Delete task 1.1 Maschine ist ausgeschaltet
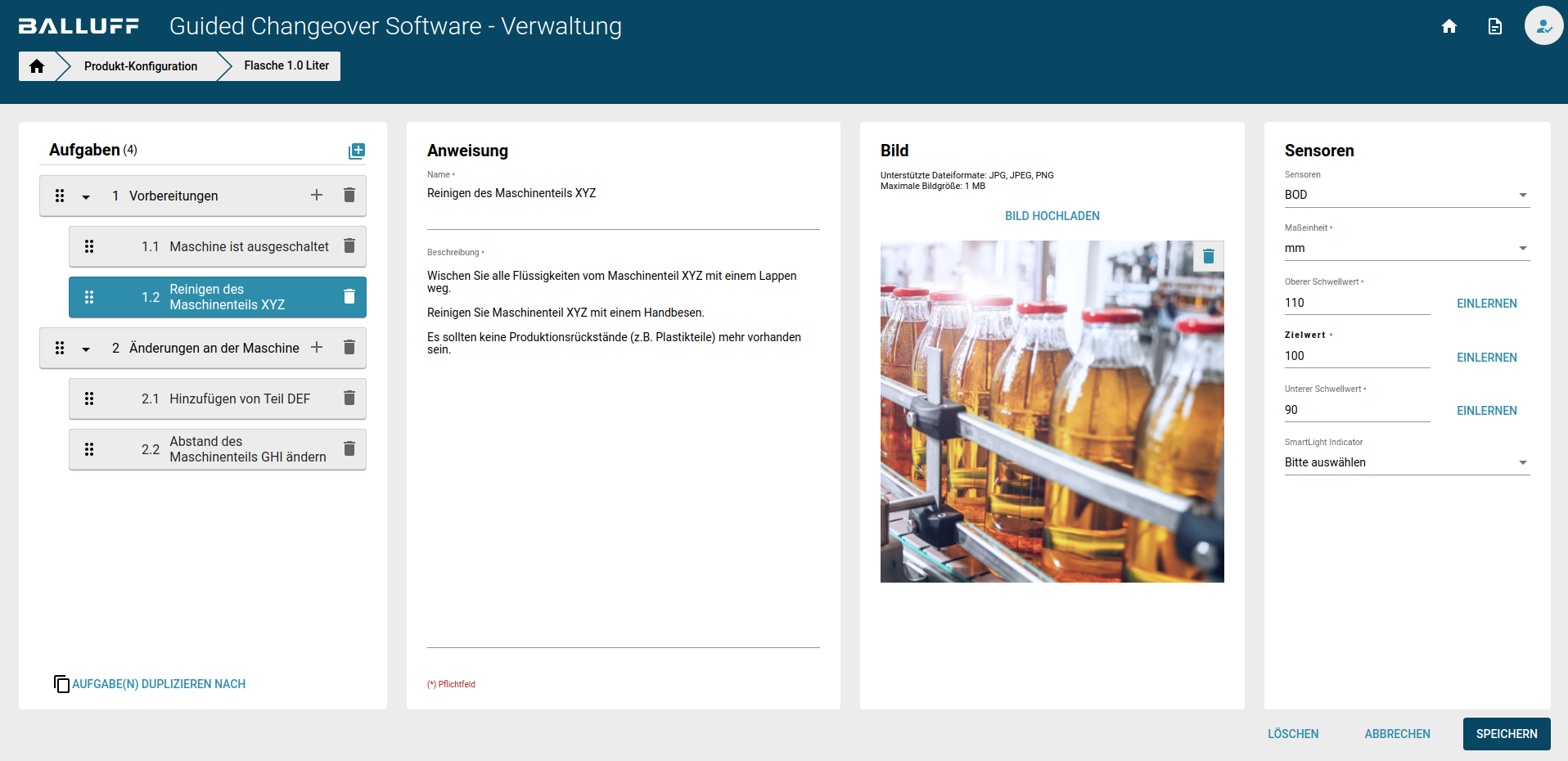This screenshot has height=761, width=1568. coord(349,246)
